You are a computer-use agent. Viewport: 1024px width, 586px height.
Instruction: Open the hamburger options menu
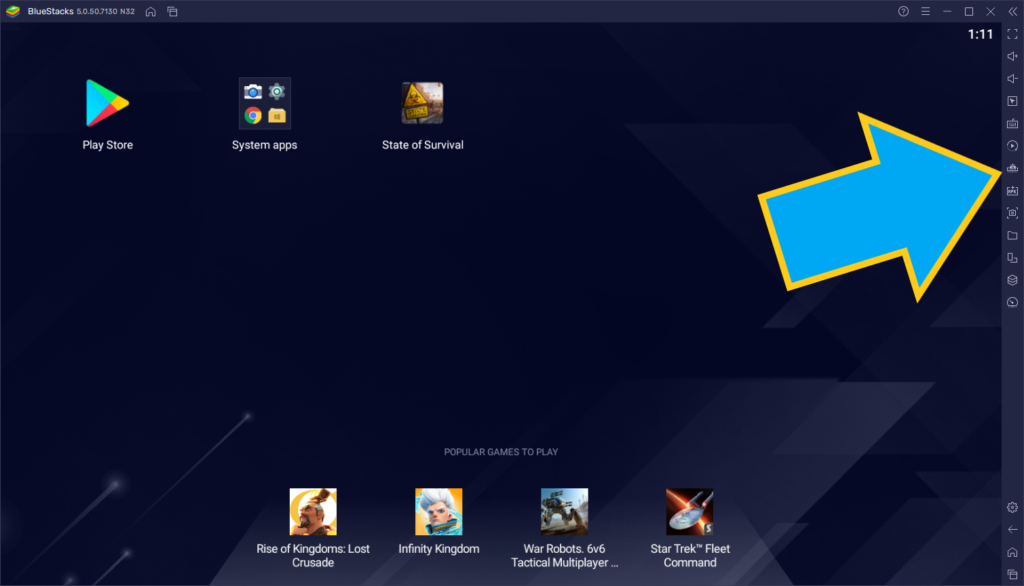(928, 11)
